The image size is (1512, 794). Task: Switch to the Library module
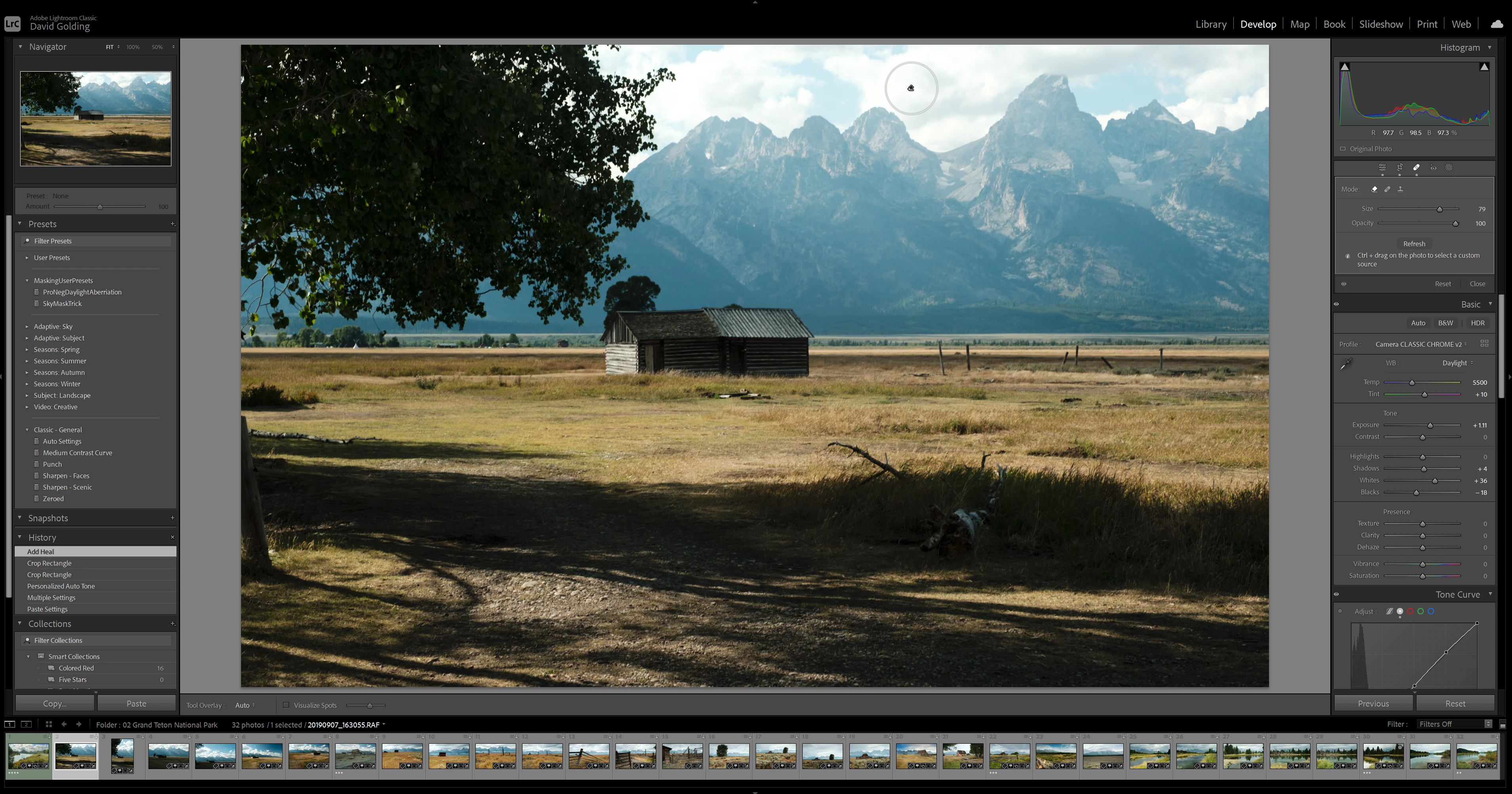click(x=1211, y=24)
